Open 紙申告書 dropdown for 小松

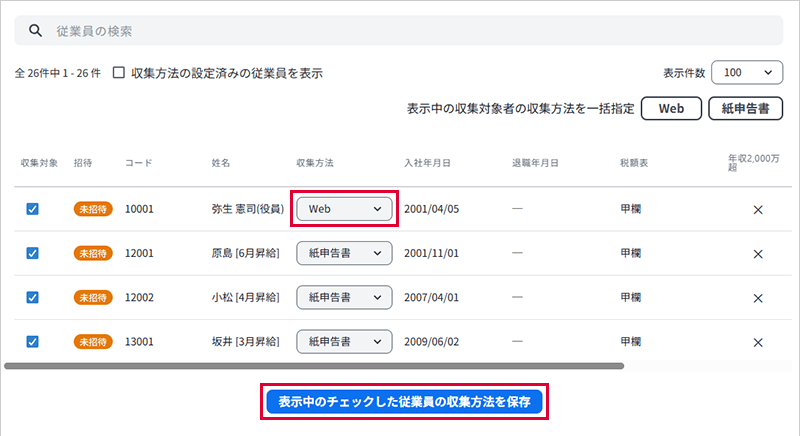(x=344, y=298)
